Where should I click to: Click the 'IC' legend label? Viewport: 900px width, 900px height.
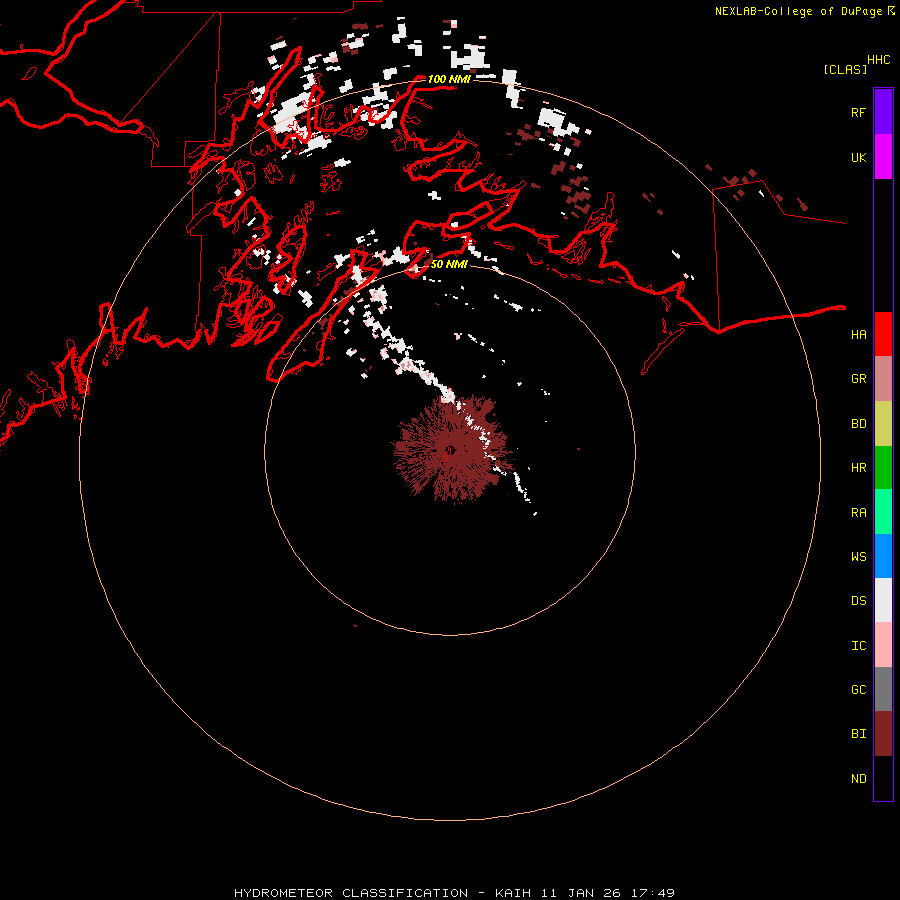tap(858, 646)
